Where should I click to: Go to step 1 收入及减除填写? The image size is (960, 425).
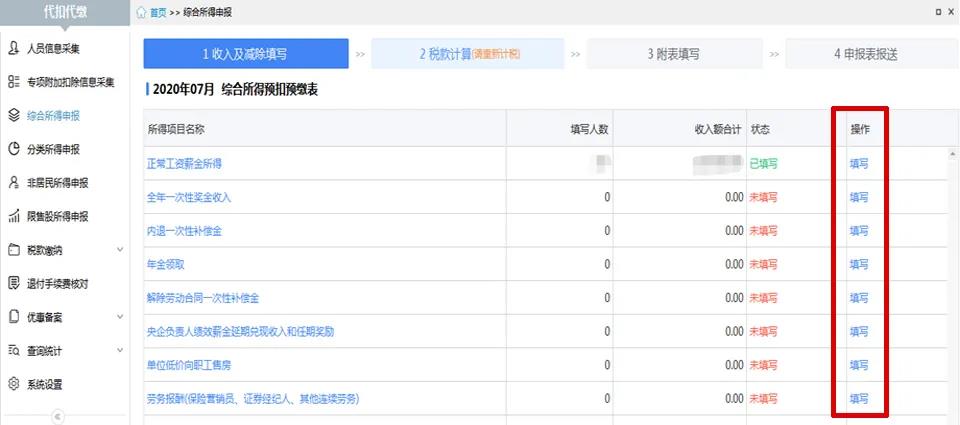point(246,54)
